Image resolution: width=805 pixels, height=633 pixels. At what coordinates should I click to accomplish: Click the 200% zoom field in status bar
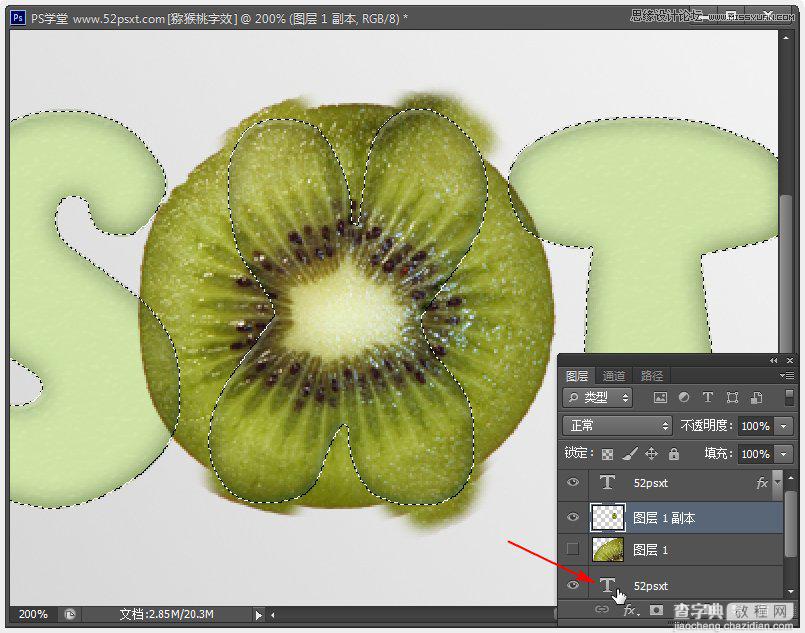click(33, 614)
